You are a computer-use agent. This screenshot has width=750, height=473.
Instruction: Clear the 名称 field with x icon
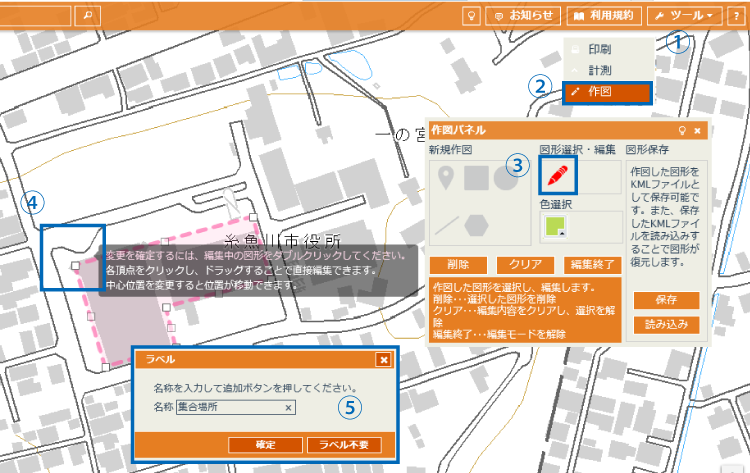tap(288, 408)
